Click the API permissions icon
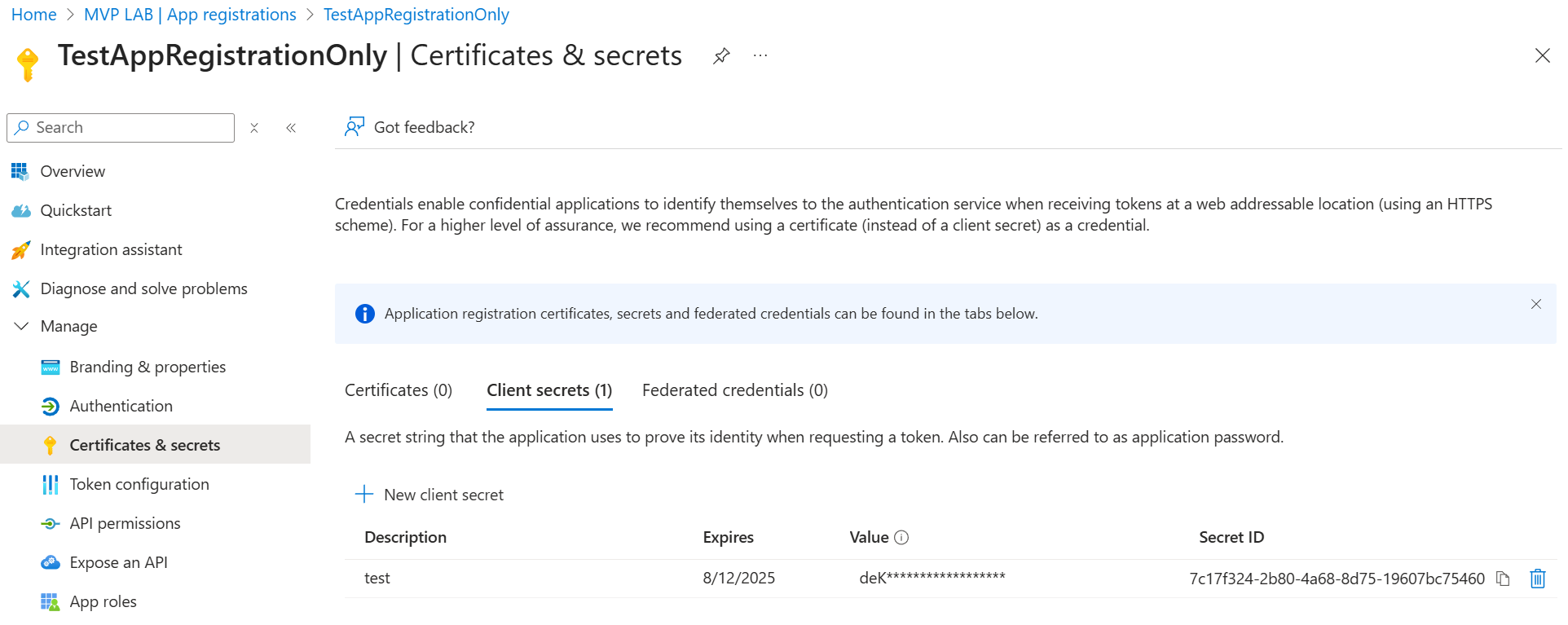The height and width of the screenshot is (625, 1568). [x=51, y=524]
